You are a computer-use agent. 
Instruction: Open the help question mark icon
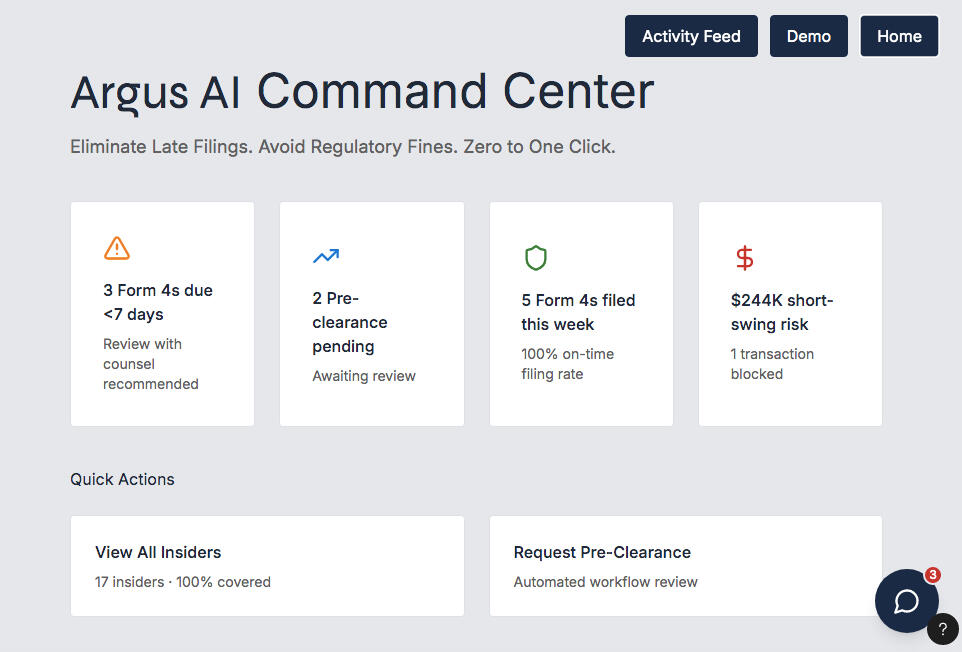tap(942, 630)
